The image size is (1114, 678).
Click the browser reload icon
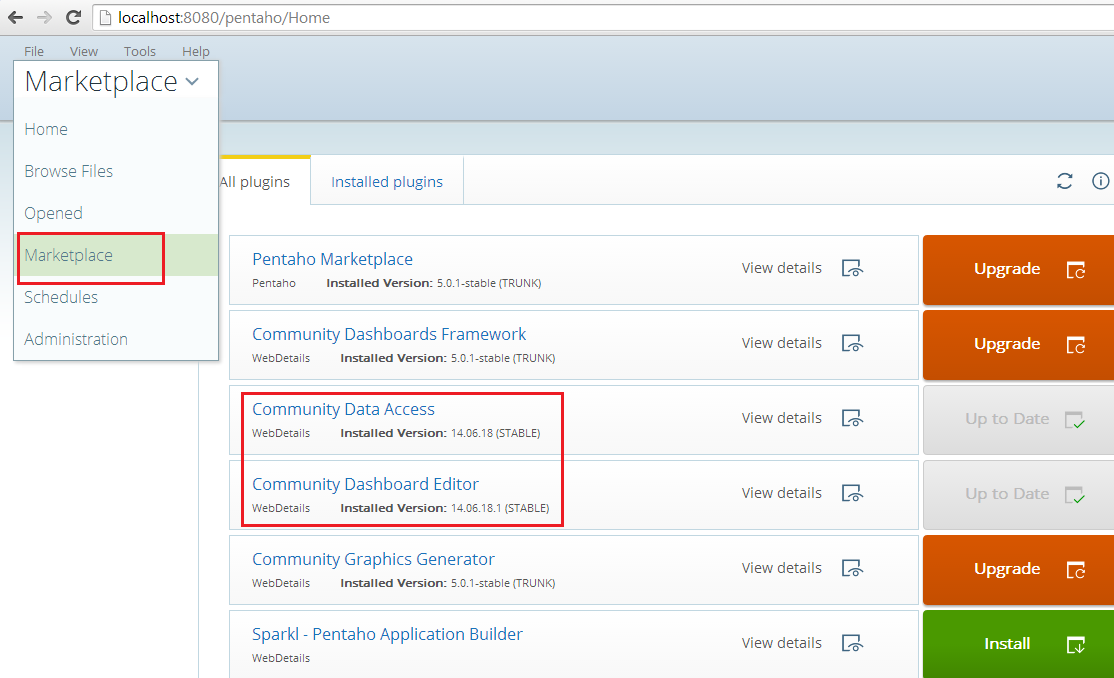[73, 17]
